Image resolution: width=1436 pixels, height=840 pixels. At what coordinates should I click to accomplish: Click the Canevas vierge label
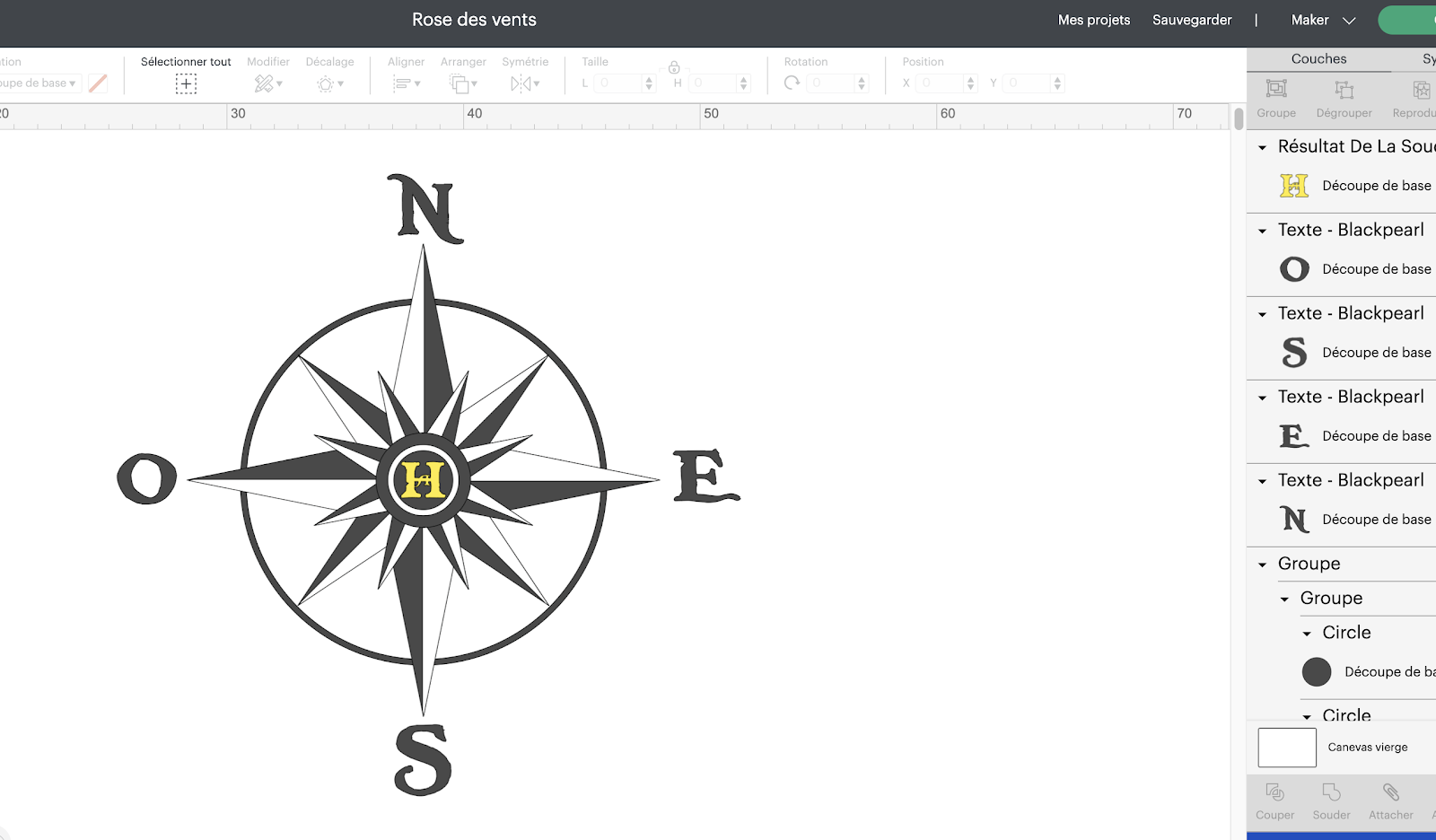tap(1368, 748)
